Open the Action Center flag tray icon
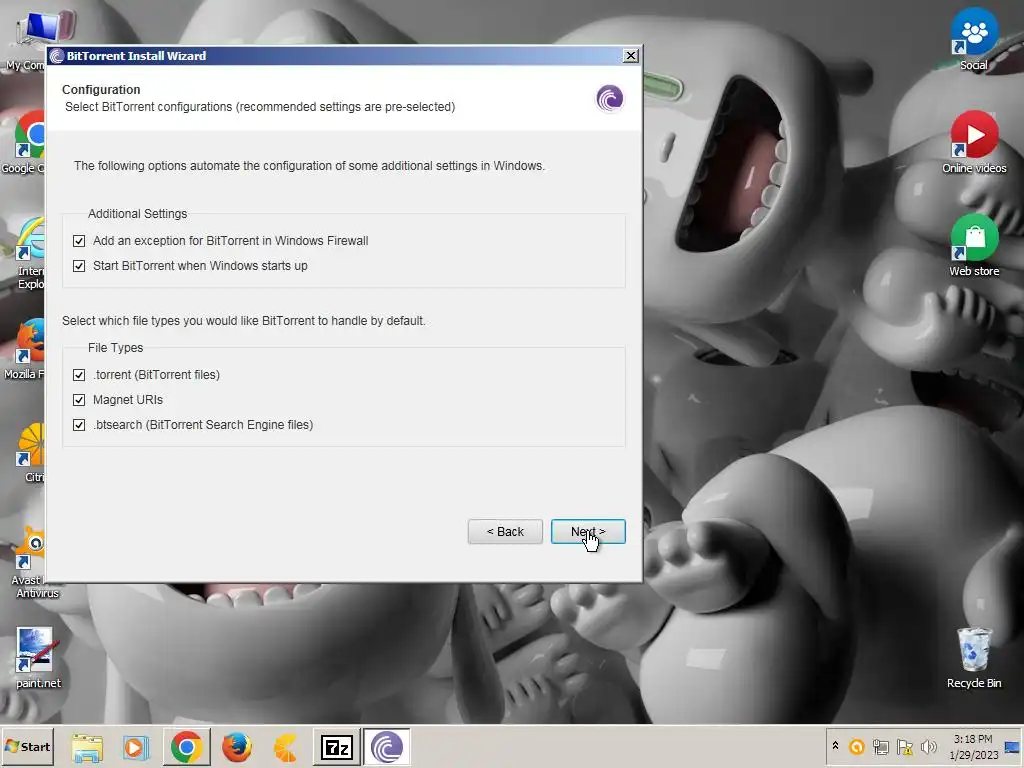This screenshot has width=1024, height=768. (x=904, y=746)
